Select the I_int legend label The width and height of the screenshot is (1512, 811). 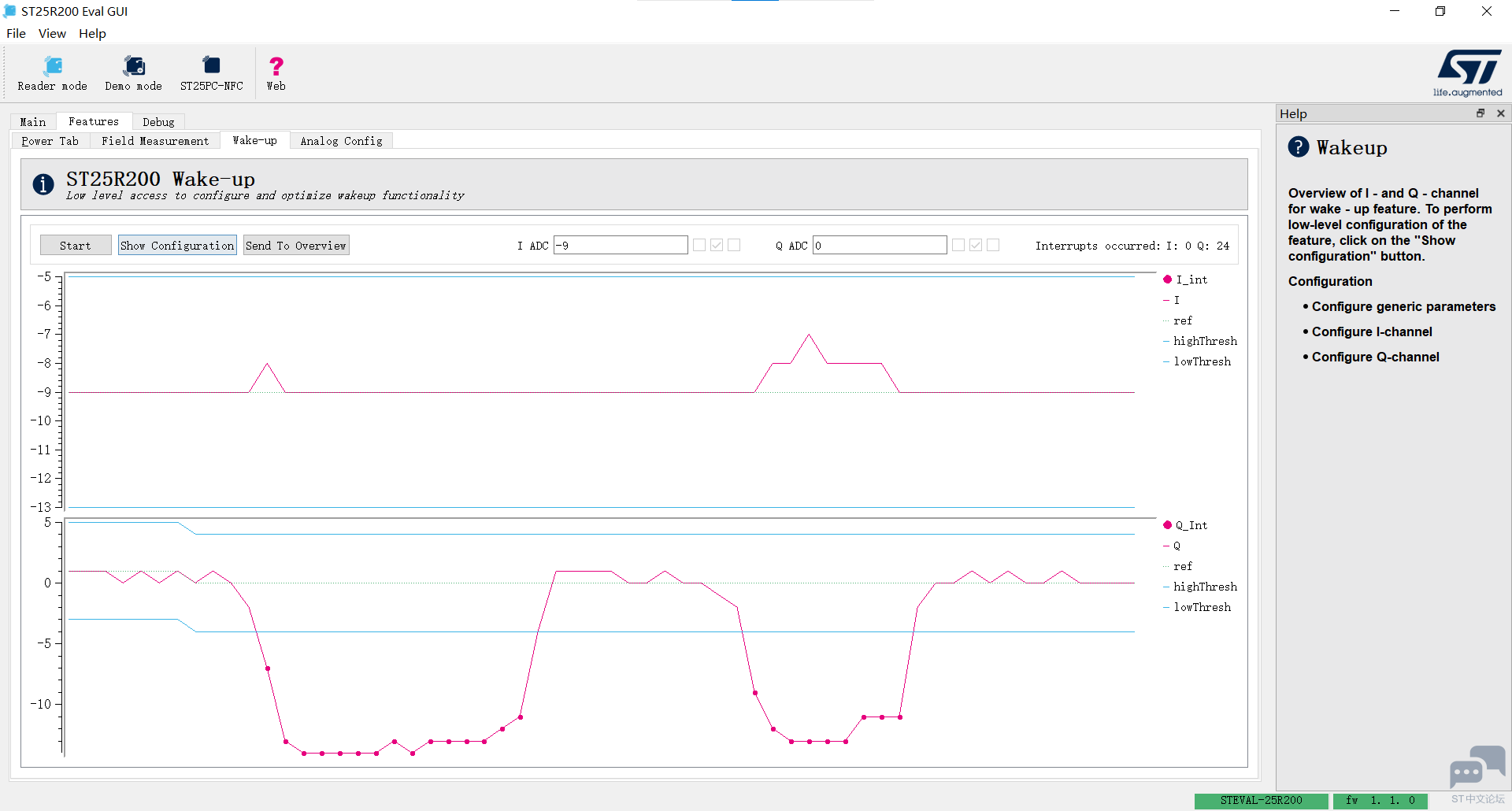[1191, 280]
